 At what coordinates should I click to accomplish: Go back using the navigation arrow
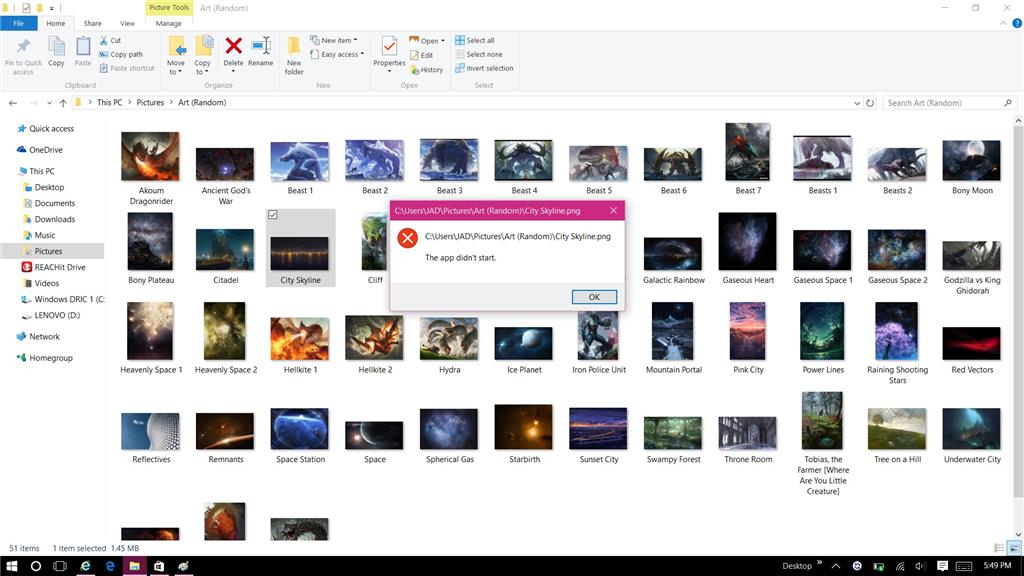coord(13,103)
